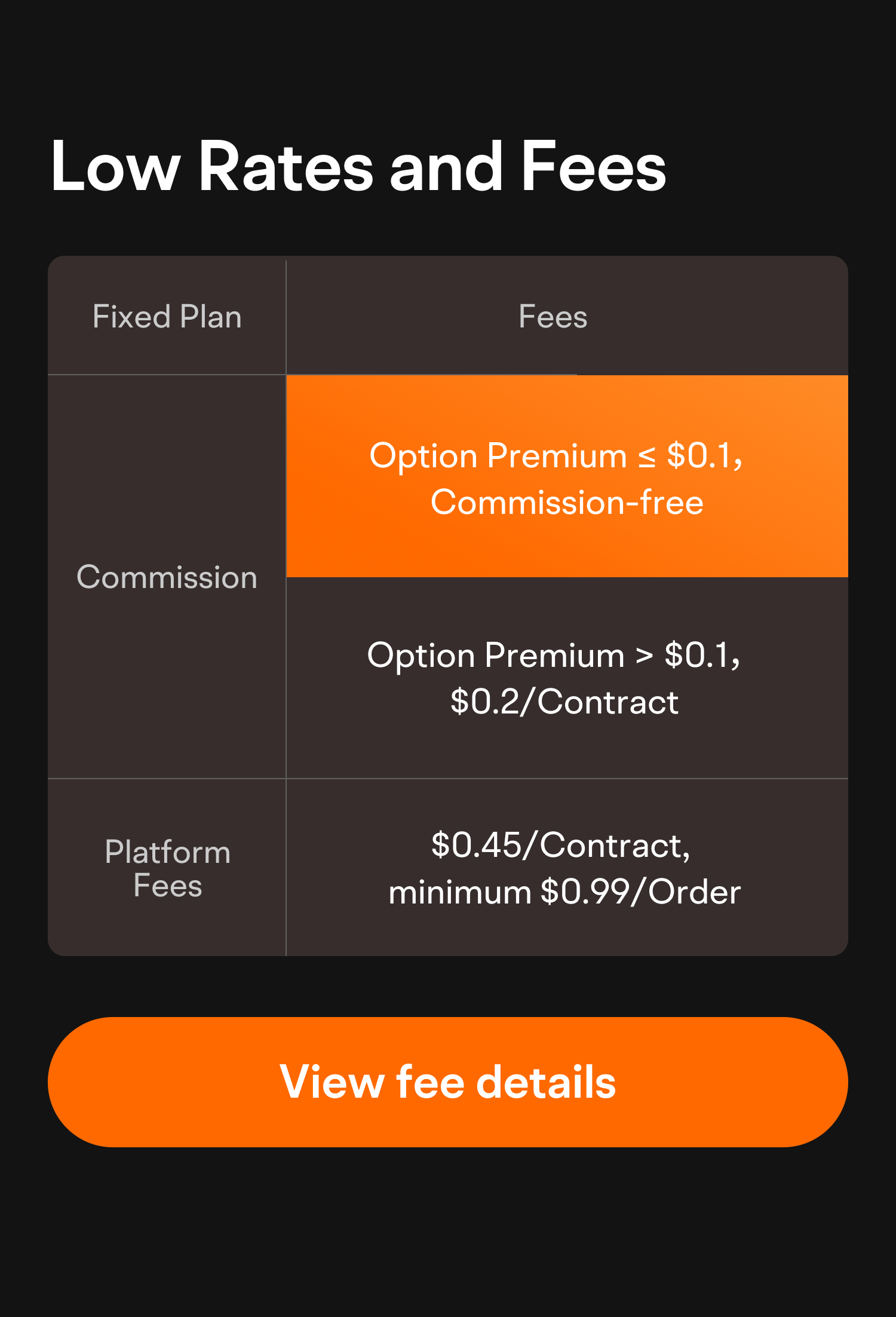Click the word Fees below Platform
896x1317 pixels.
click(x=167, y=886)
